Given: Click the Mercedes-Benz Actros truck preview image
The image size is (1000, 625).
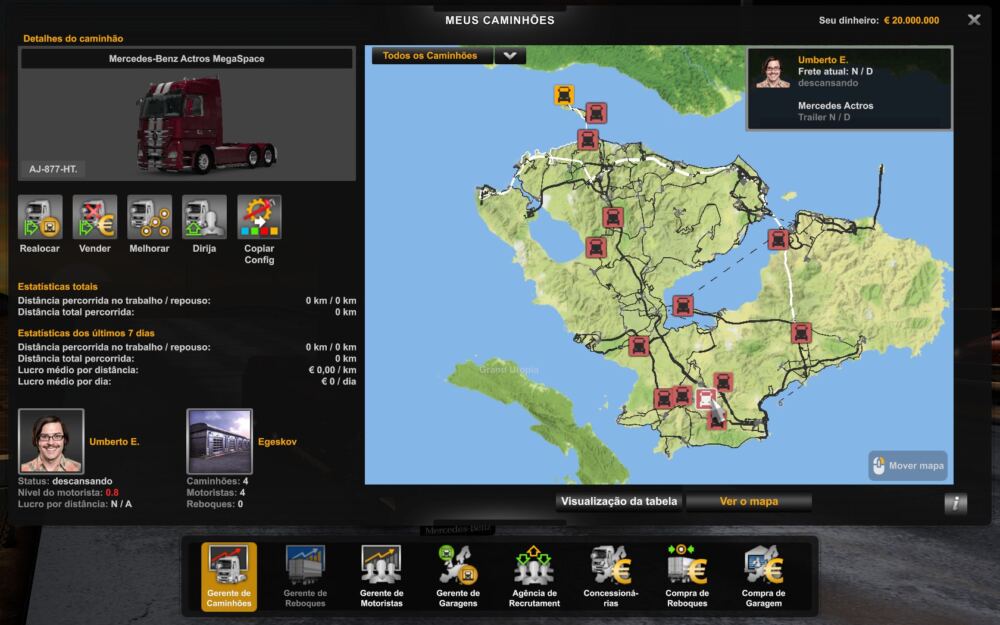Looking at the screenshot, I should [205, 124].
